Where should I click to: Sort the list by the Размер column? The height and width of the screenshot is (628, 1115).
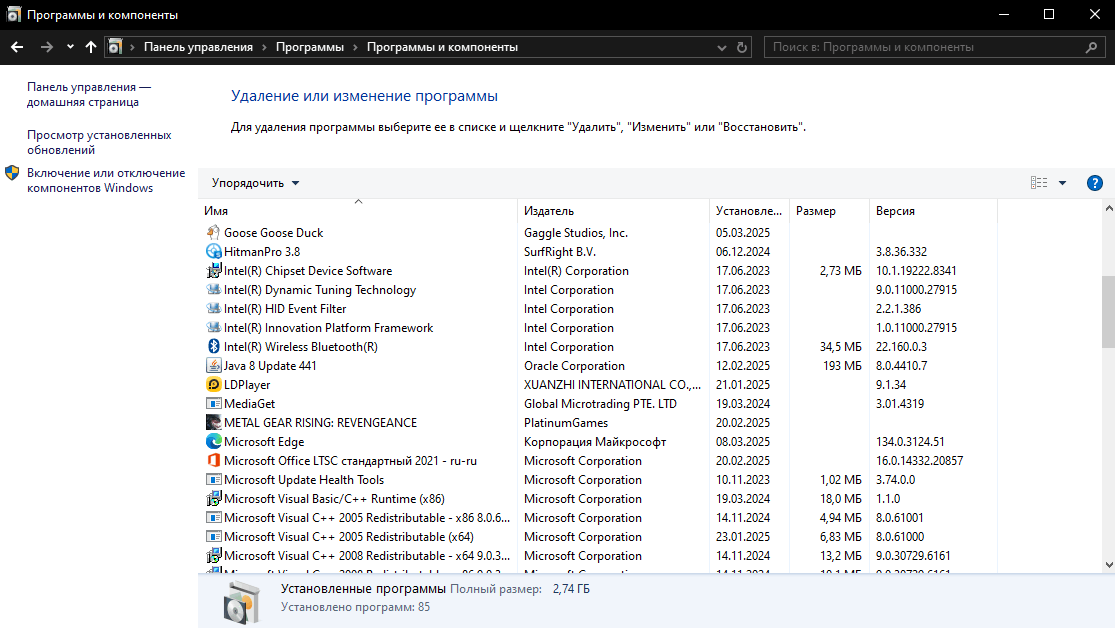coord(829,211)
